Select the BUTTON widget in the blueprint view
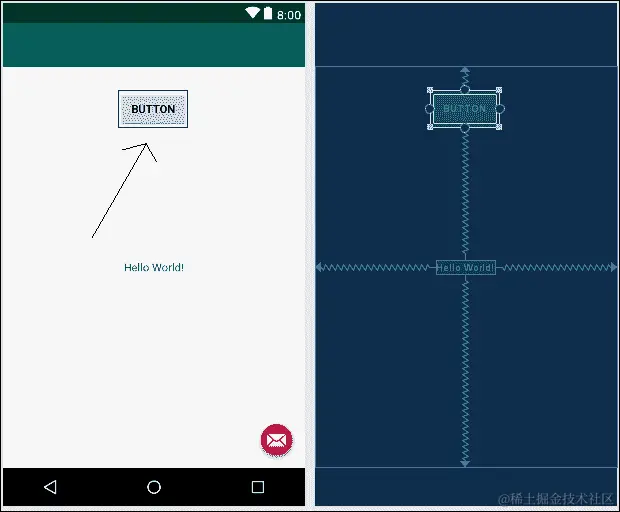This screenshot has height=512, width=620. [465, 108]
